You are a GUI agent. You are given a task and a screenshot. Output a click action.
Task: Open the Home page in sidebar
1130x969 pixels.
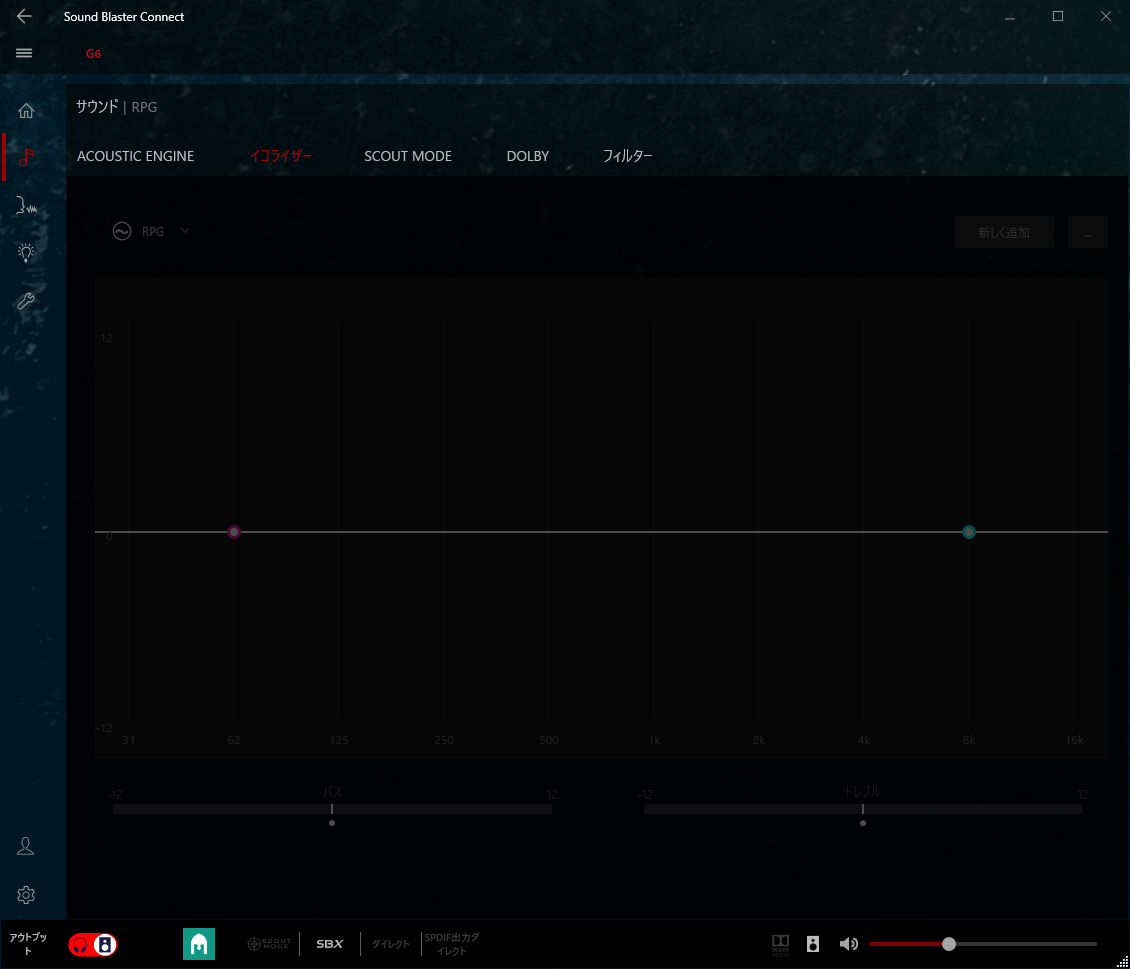pos(26,111)
